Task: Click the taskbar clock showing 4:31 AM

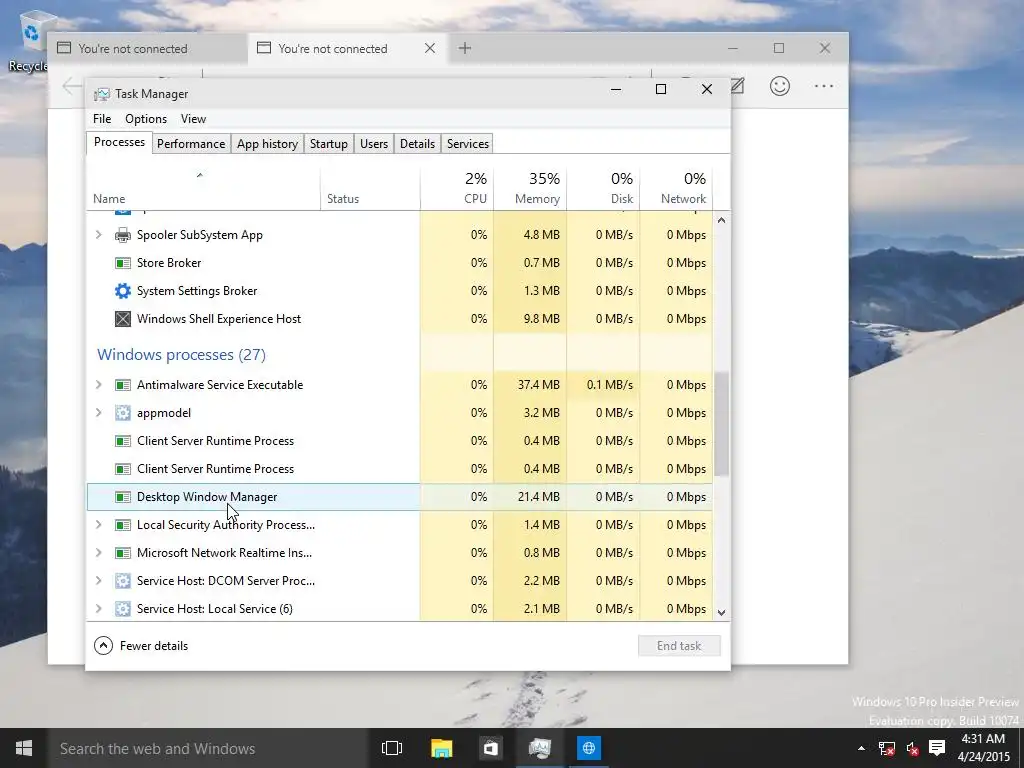Action: pos(984,748)
